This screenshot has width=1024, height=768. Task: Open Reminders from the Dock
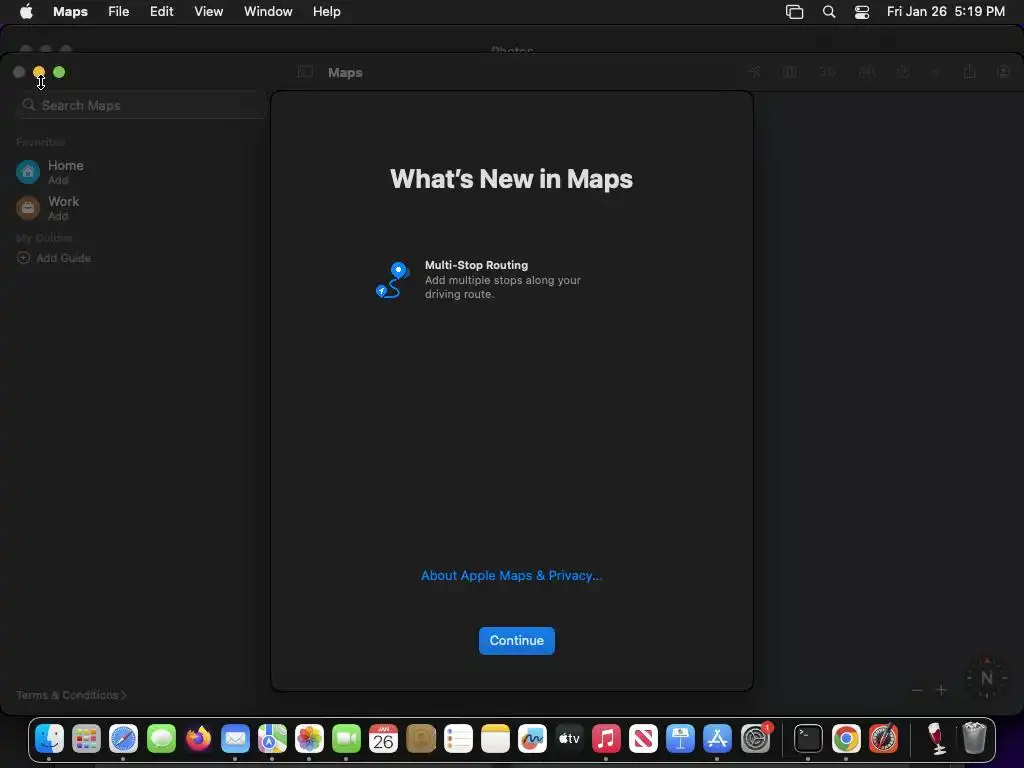pos(458,739)
